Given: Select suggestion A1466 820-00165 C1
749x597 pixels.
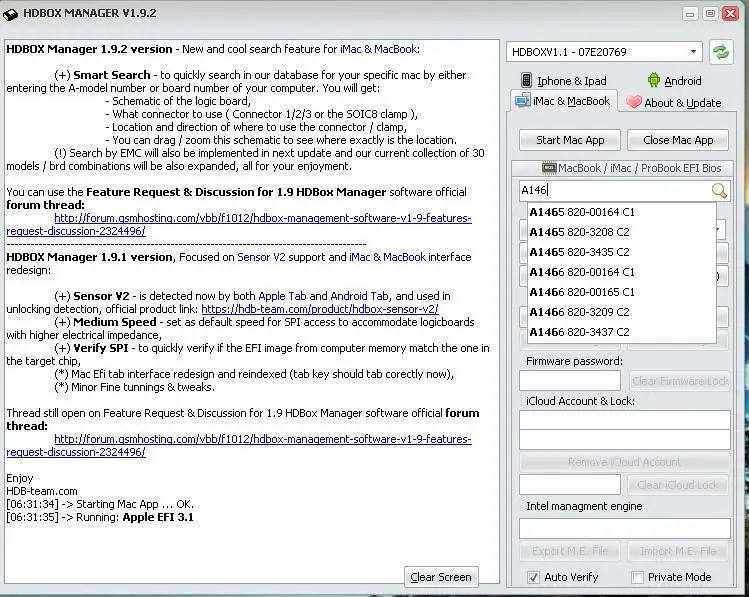Looking at the screenshot, I should [x=622, y=292].
